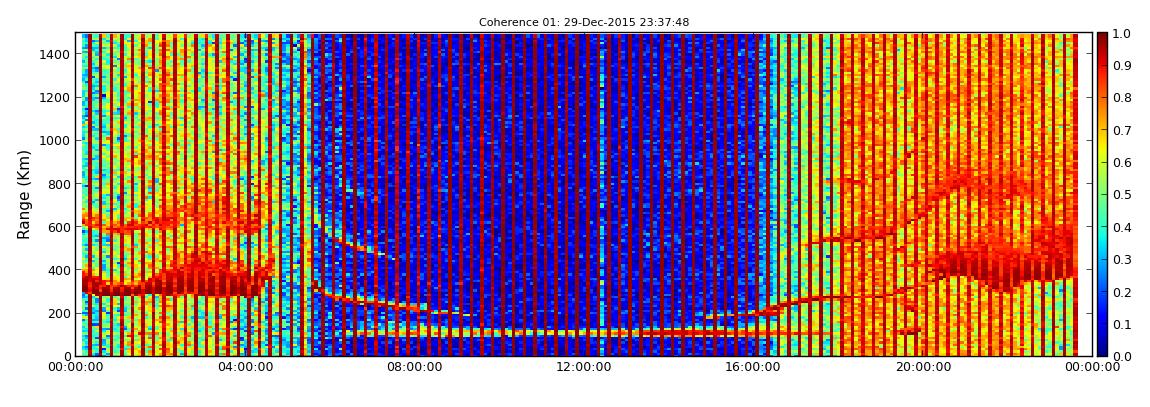Image resolution: width=1150 pixels, height=407 pixels.
Task: Click the 0.1 colorbar value label
Action: pos(1121,324)
